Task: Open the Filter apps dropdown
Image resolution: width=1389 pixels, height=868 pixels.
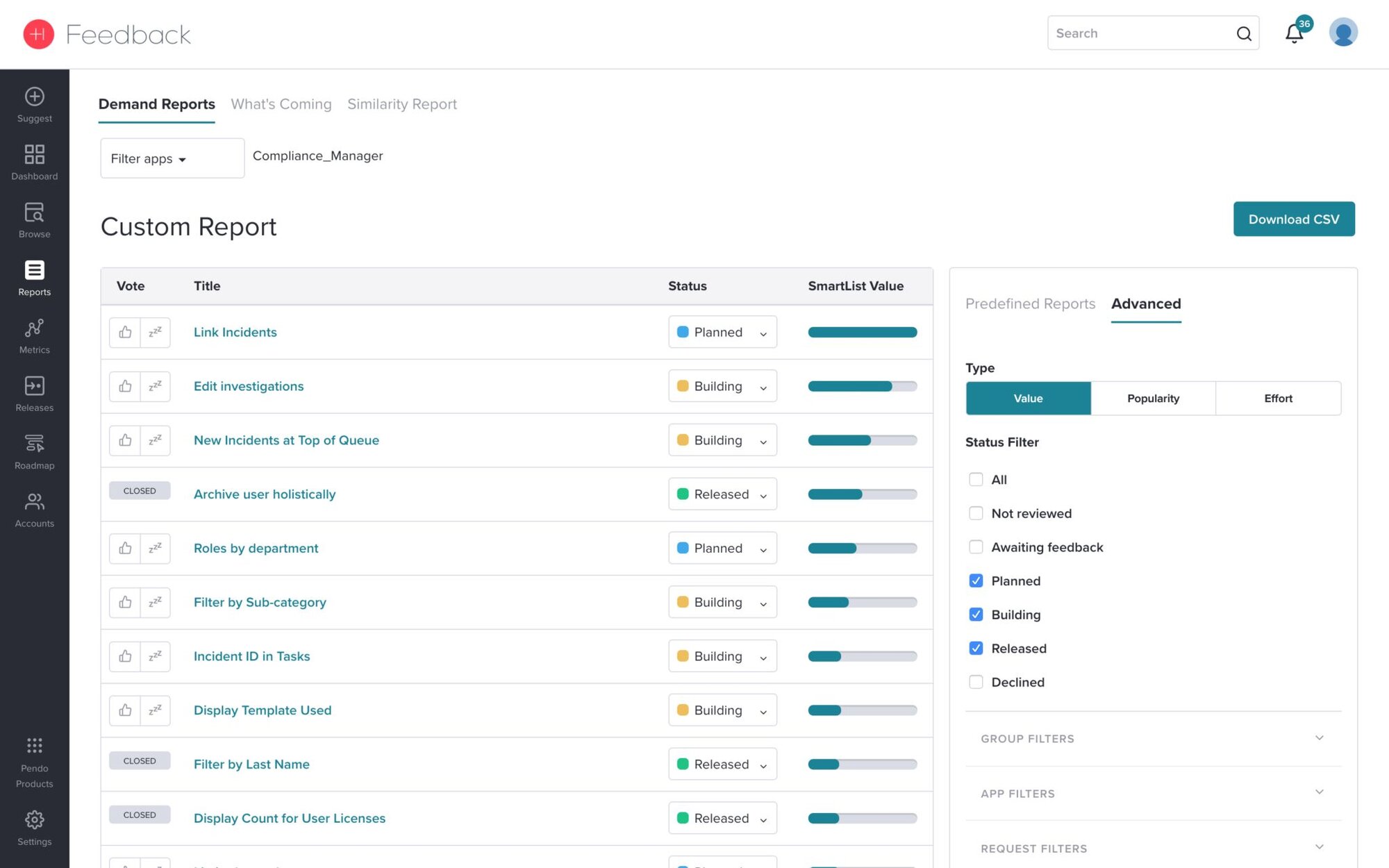Action: click(172, 158)
